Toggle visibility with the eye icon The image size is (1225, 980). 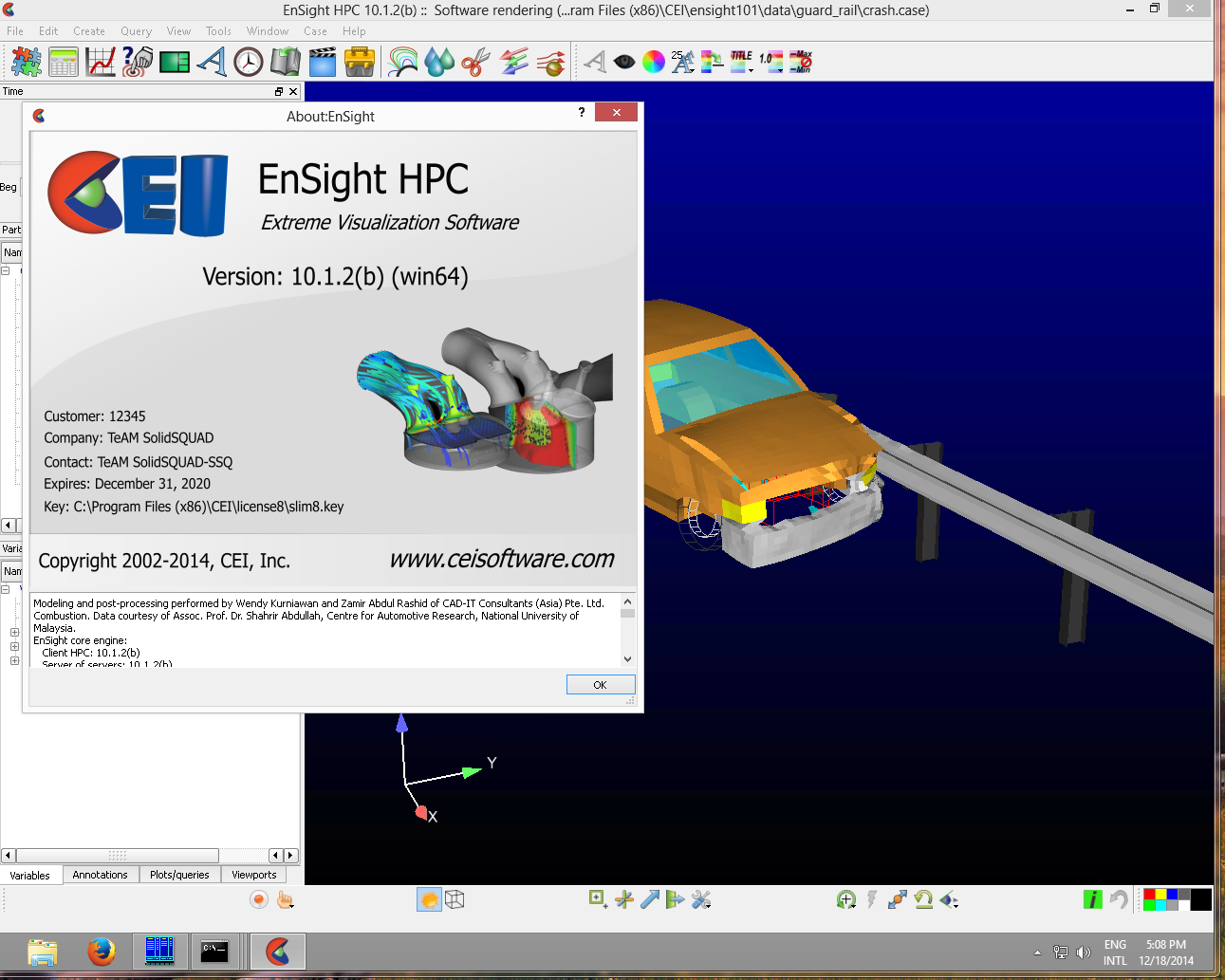624,63
